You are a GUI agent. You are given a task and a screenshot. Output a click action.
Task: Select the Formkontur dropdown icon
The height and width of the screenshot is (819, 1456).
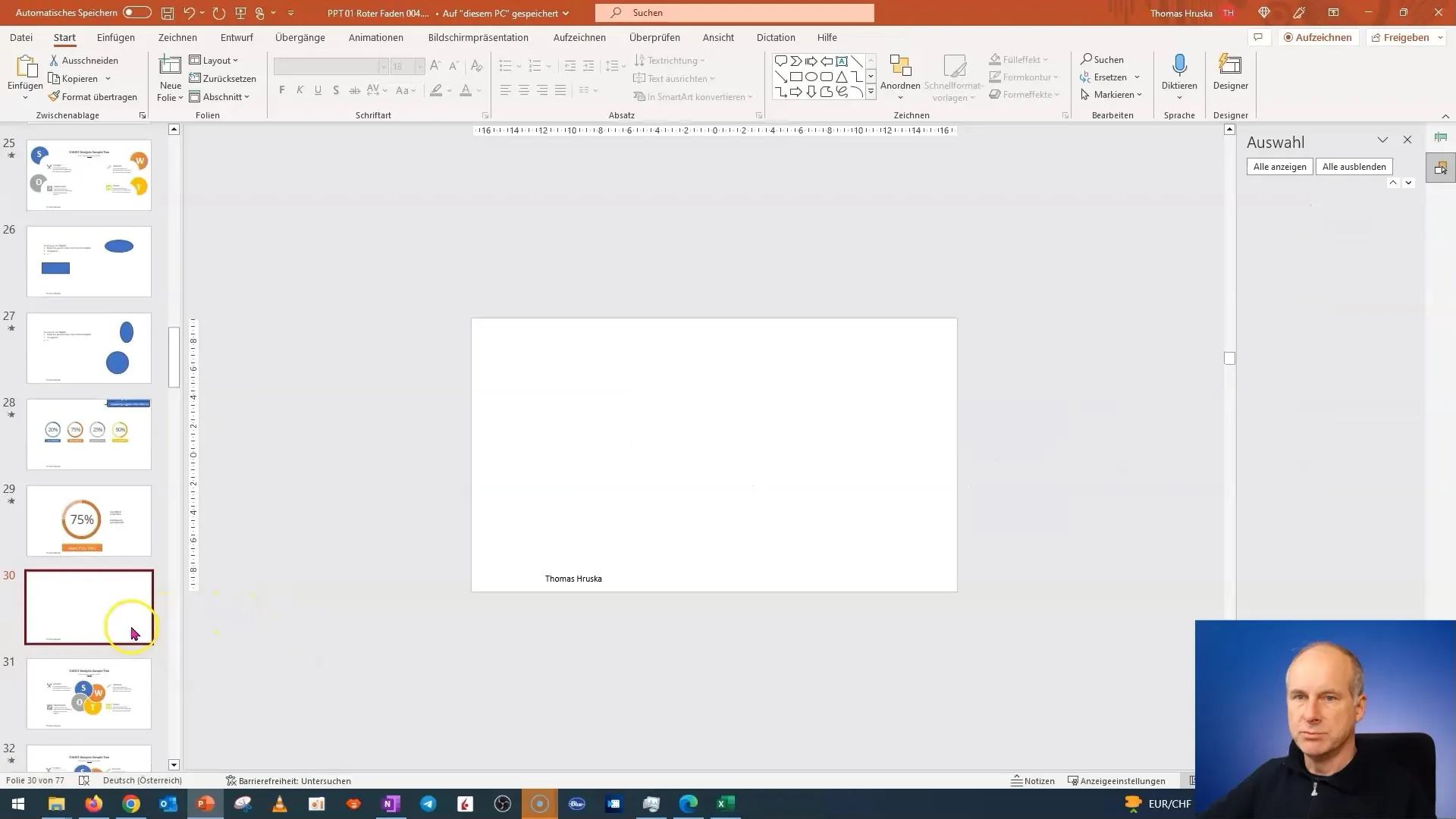tap(1057, 77)
